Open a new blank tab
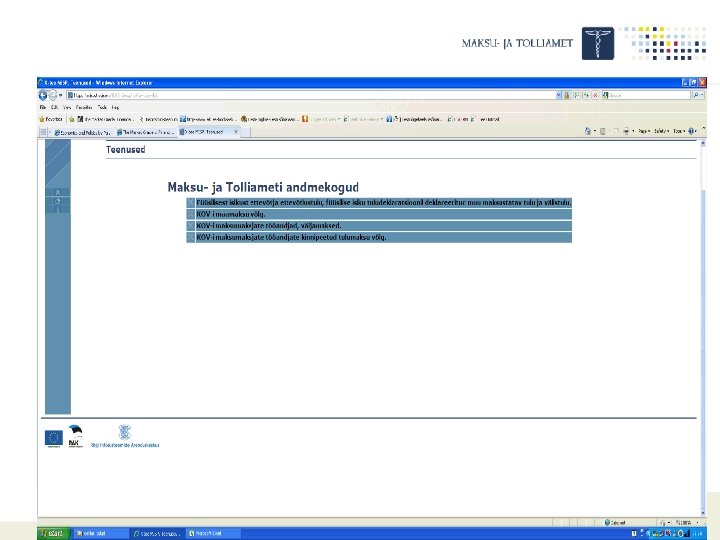Viewport: 720px width, 540px height. [246, 132]
